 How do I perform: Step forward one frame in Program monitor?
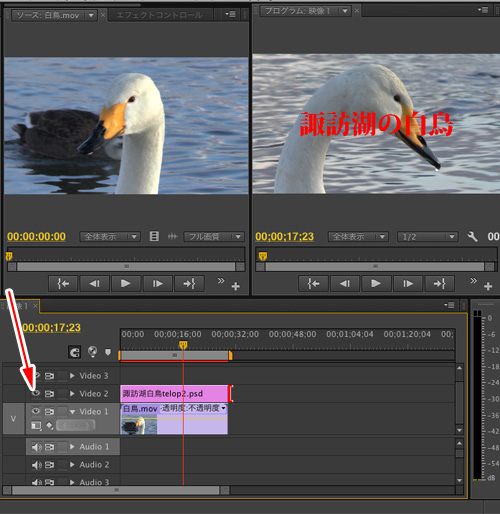click(x=408, y=284)
